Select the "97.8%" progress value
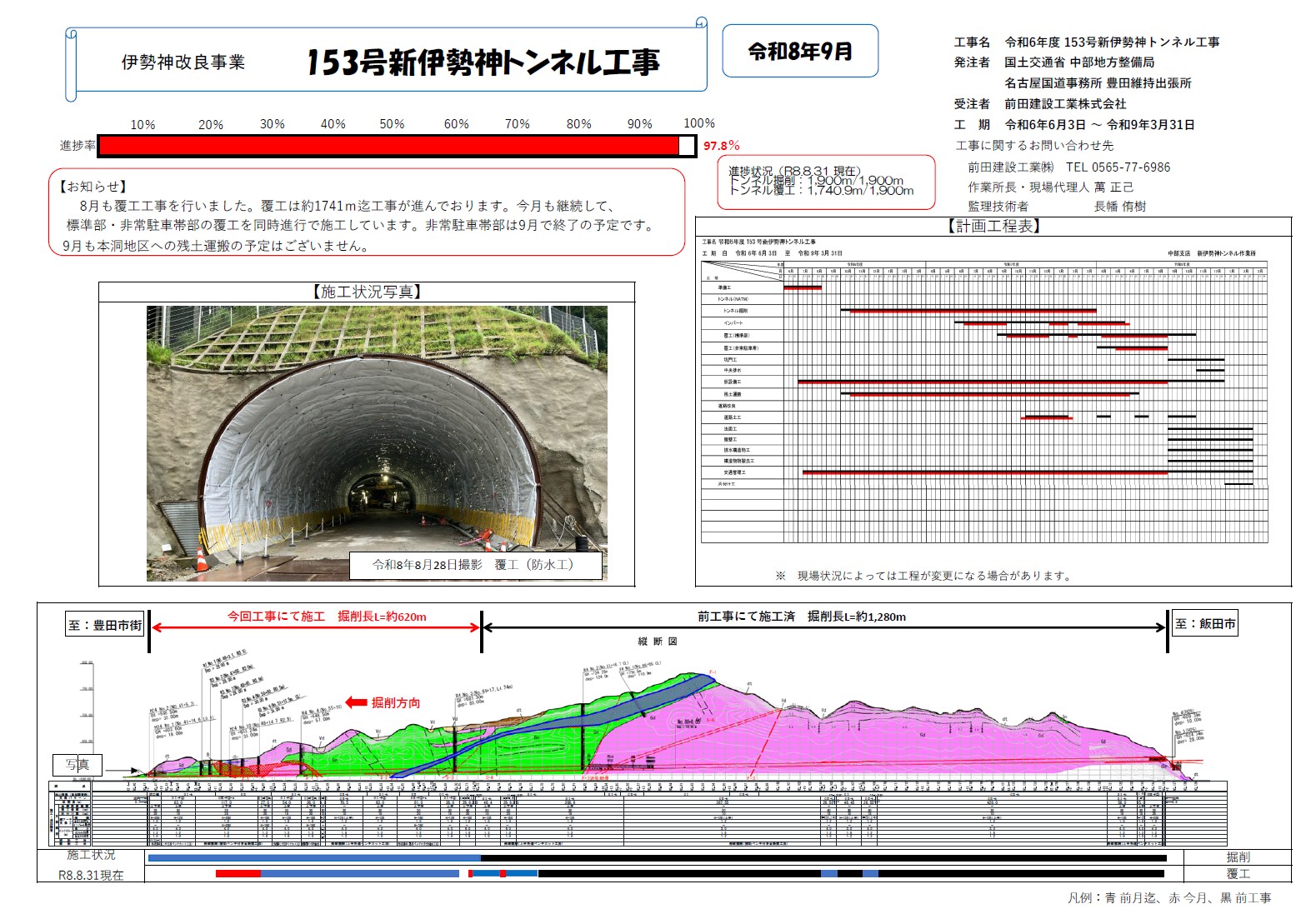 [x=722, y=146]
